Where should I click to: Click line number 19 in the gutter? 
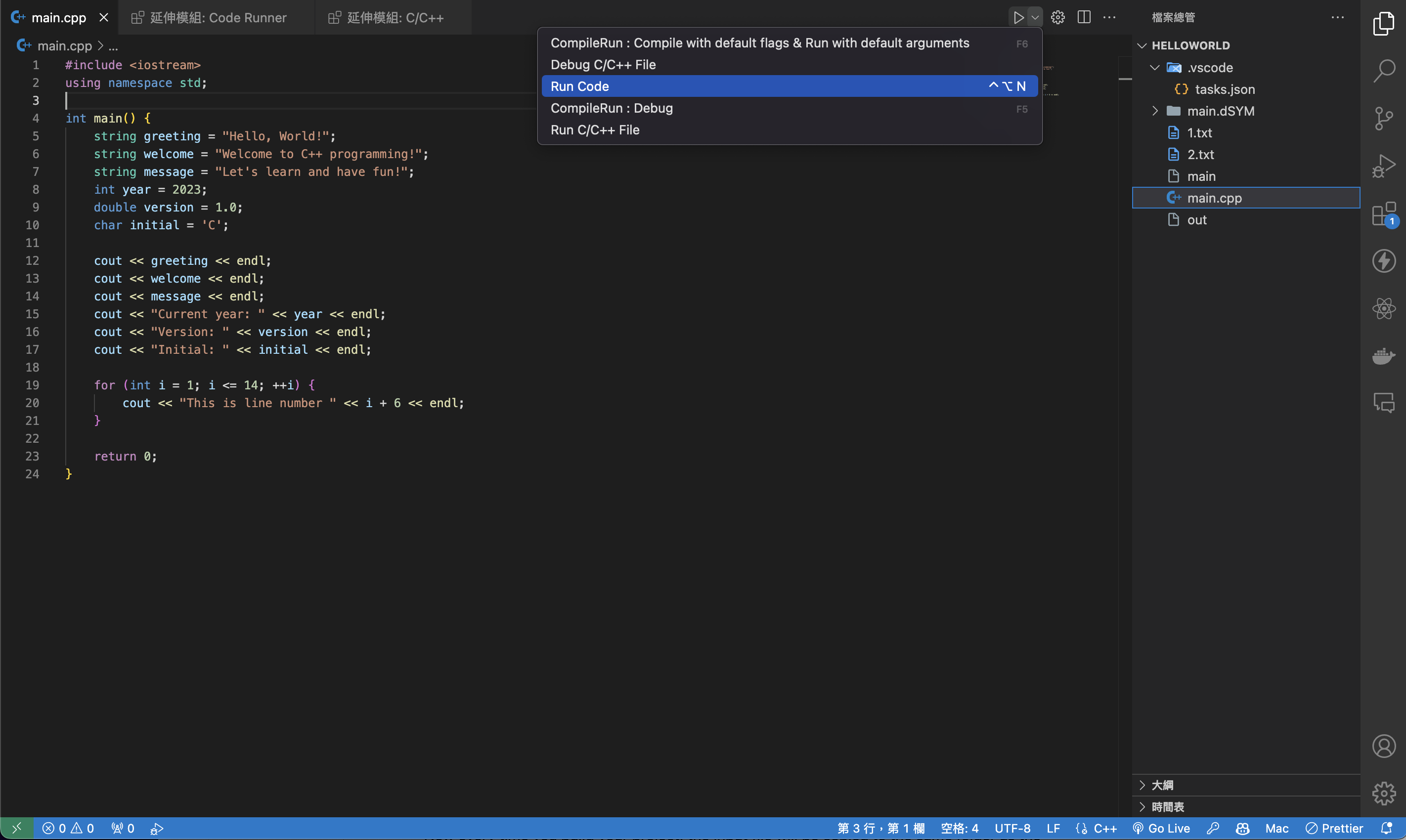[32, 385]
